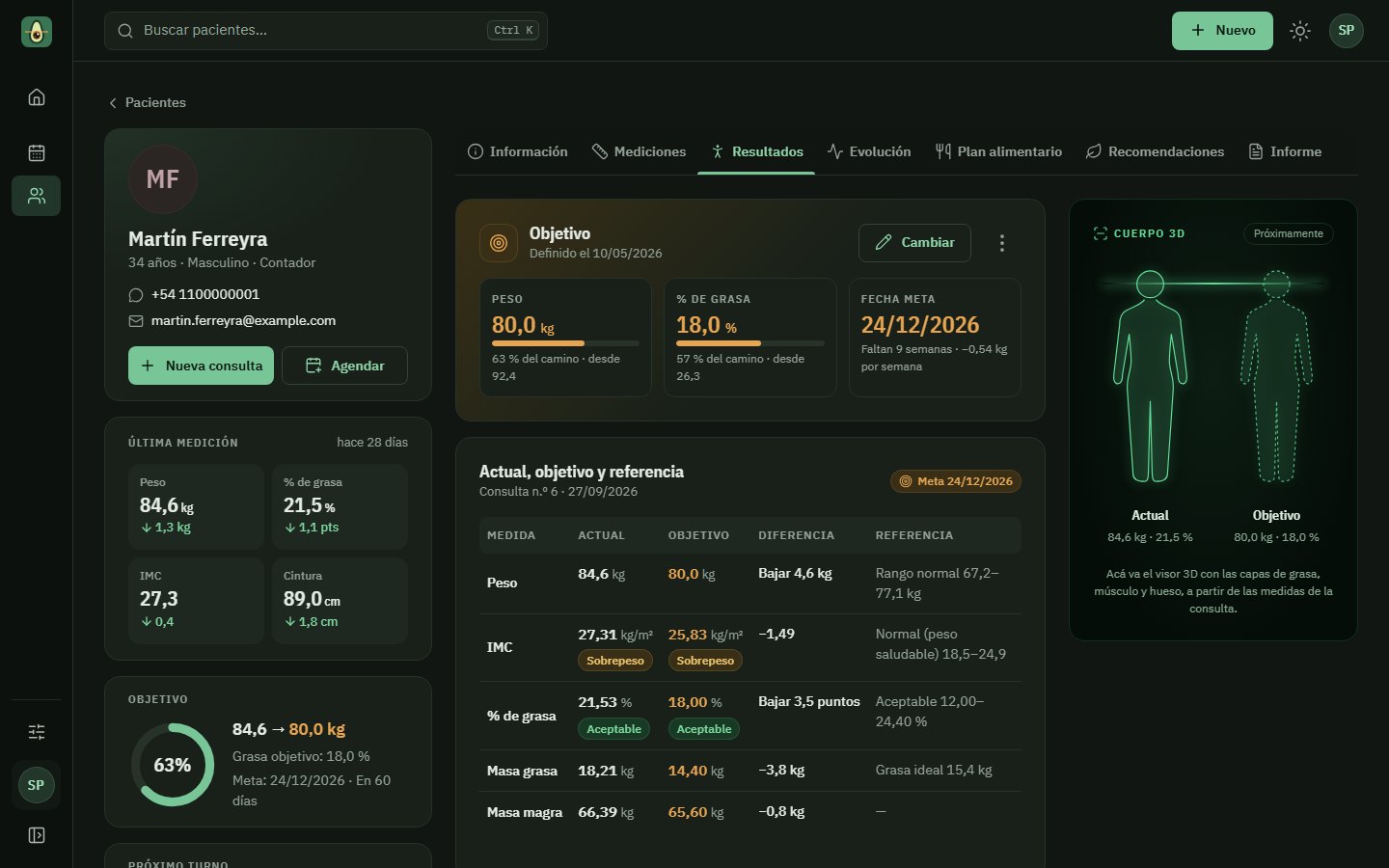Switch to Plan alimentario tab

point(998,151)
